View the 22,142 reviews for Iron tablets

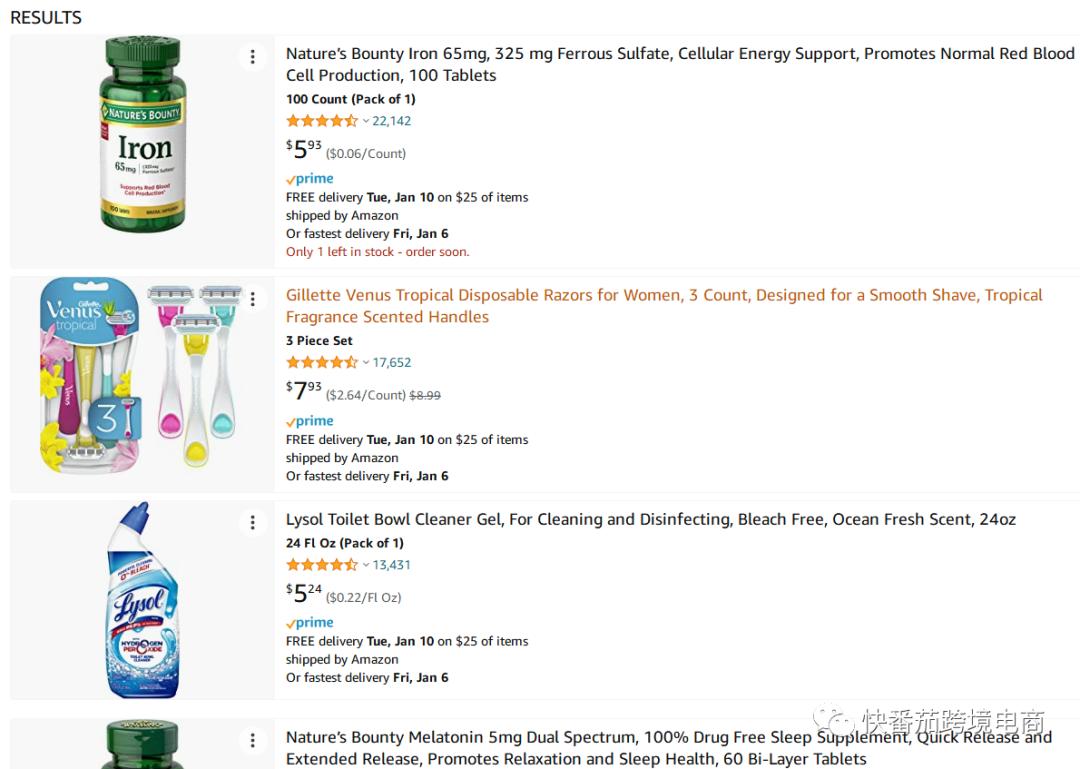392,121
